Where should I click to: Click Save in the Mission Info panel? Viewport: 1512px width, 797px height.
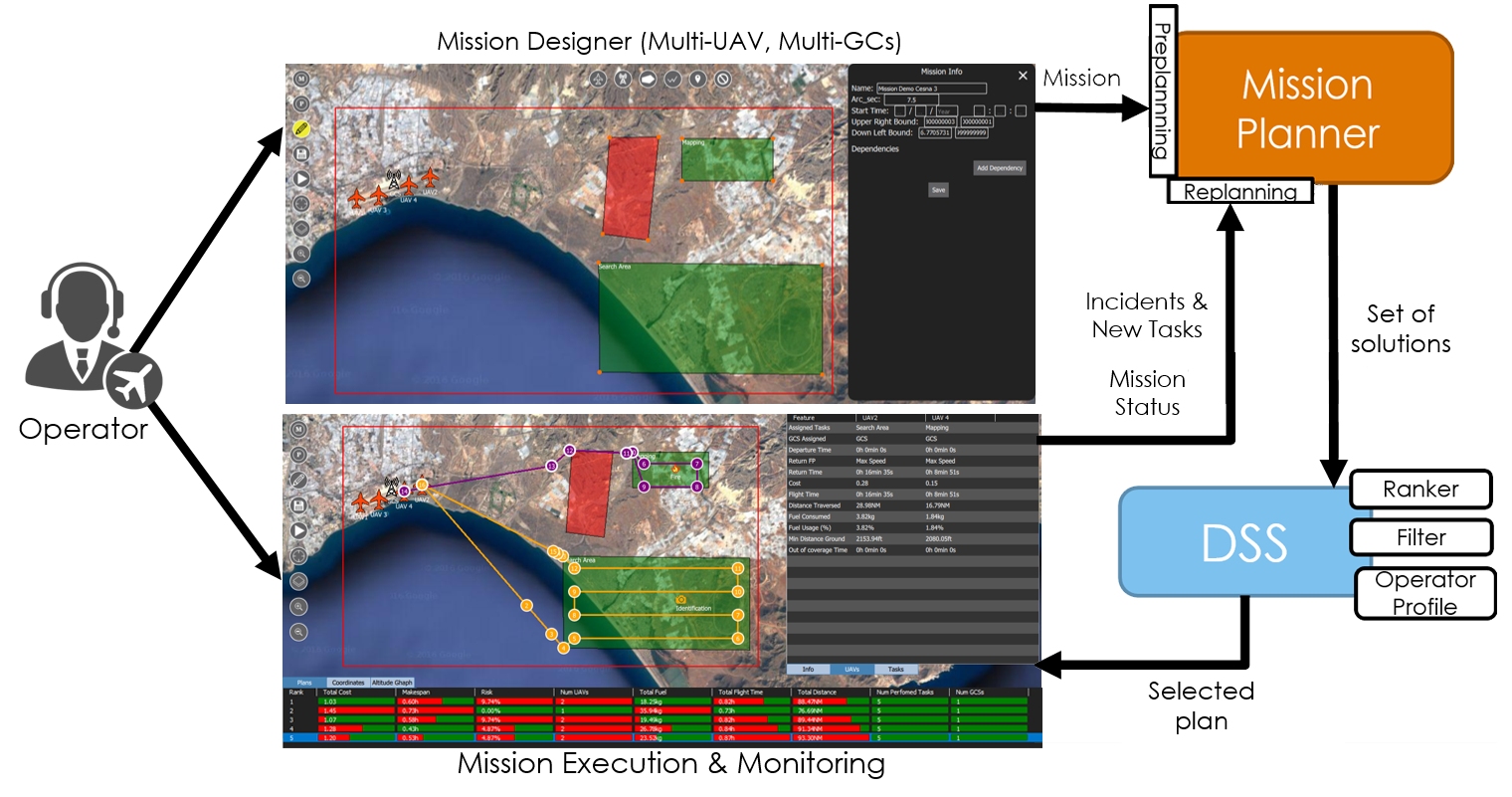[x=938, y=190]
